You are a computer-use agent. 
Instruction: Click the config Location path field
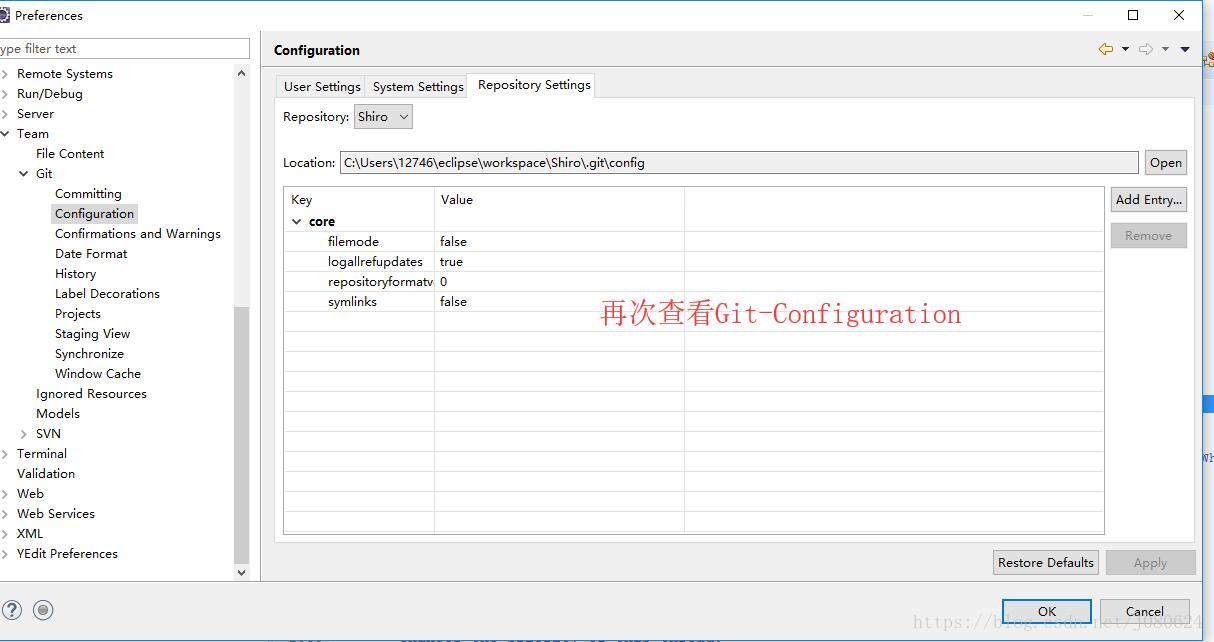[x=739, y=163]
